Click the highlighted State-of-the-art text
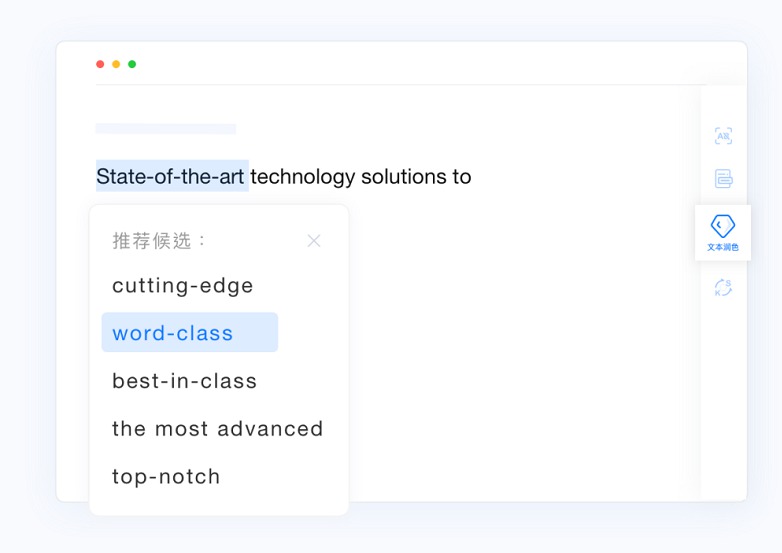The width and height of the screenshot is (782, 553). coord(172,176)
